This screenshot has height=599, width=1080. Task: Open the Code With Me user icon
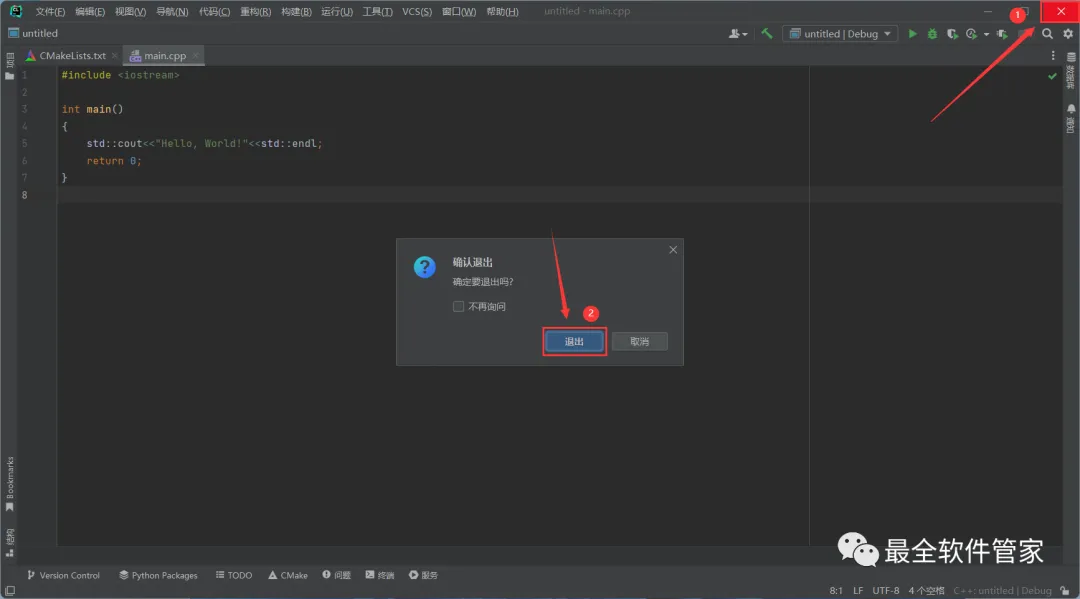738,34
